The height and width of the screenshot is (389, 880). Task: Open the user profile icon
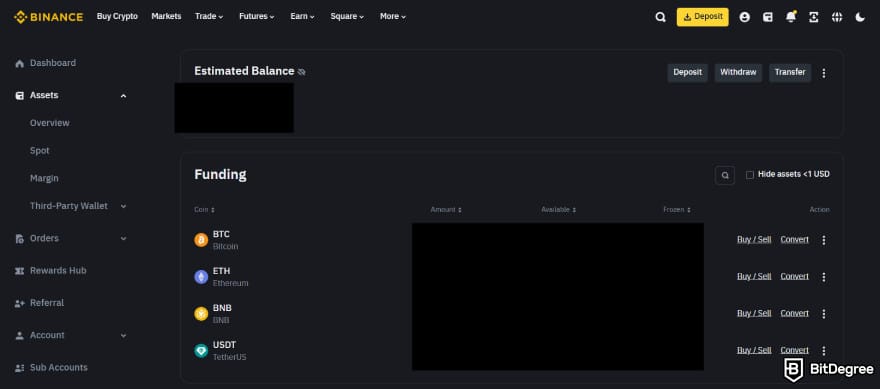click(745, 17)
